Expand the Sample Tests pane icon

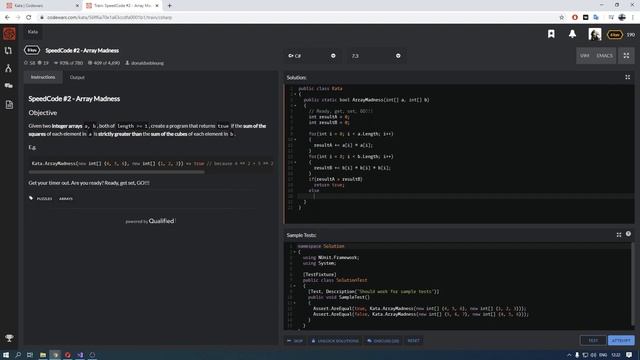(619, 235)
